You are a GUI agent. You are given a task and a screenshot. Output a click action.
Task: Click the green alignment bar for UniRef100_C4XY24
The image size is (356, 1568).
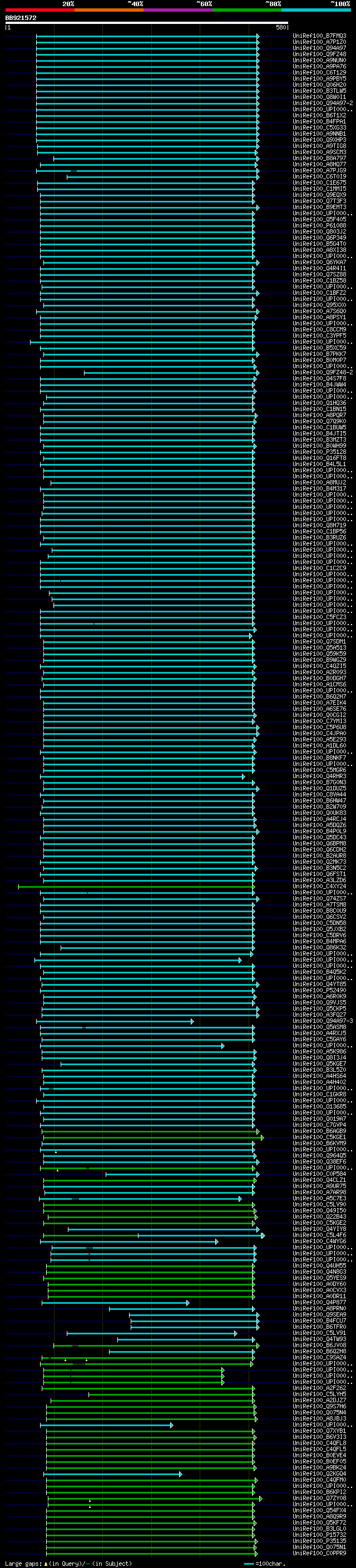coord(136,887)
